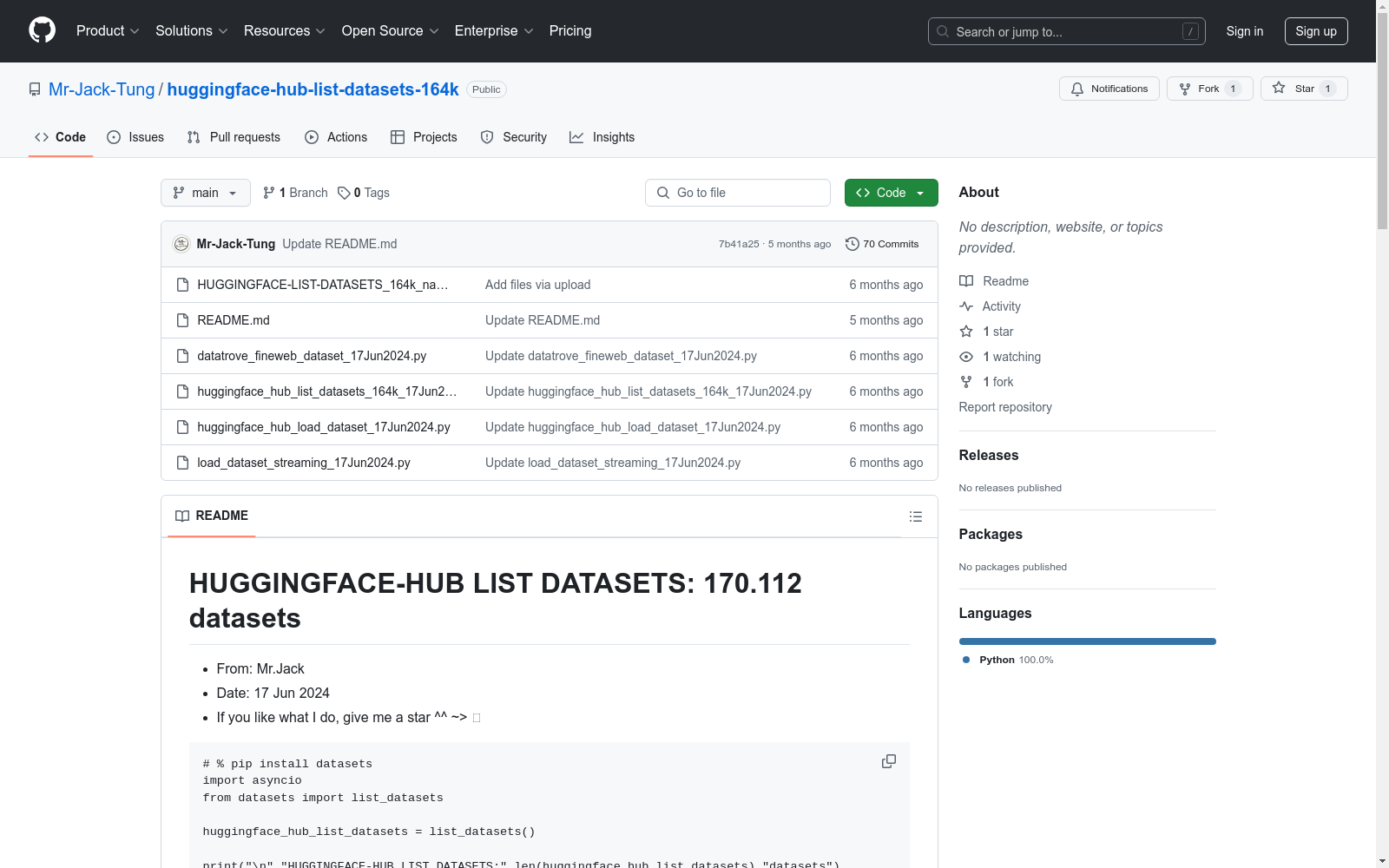Image resolution: width=1389 pixels, height=868 pixels.
Task: Click Report repository link
Action: [1005, 407]
